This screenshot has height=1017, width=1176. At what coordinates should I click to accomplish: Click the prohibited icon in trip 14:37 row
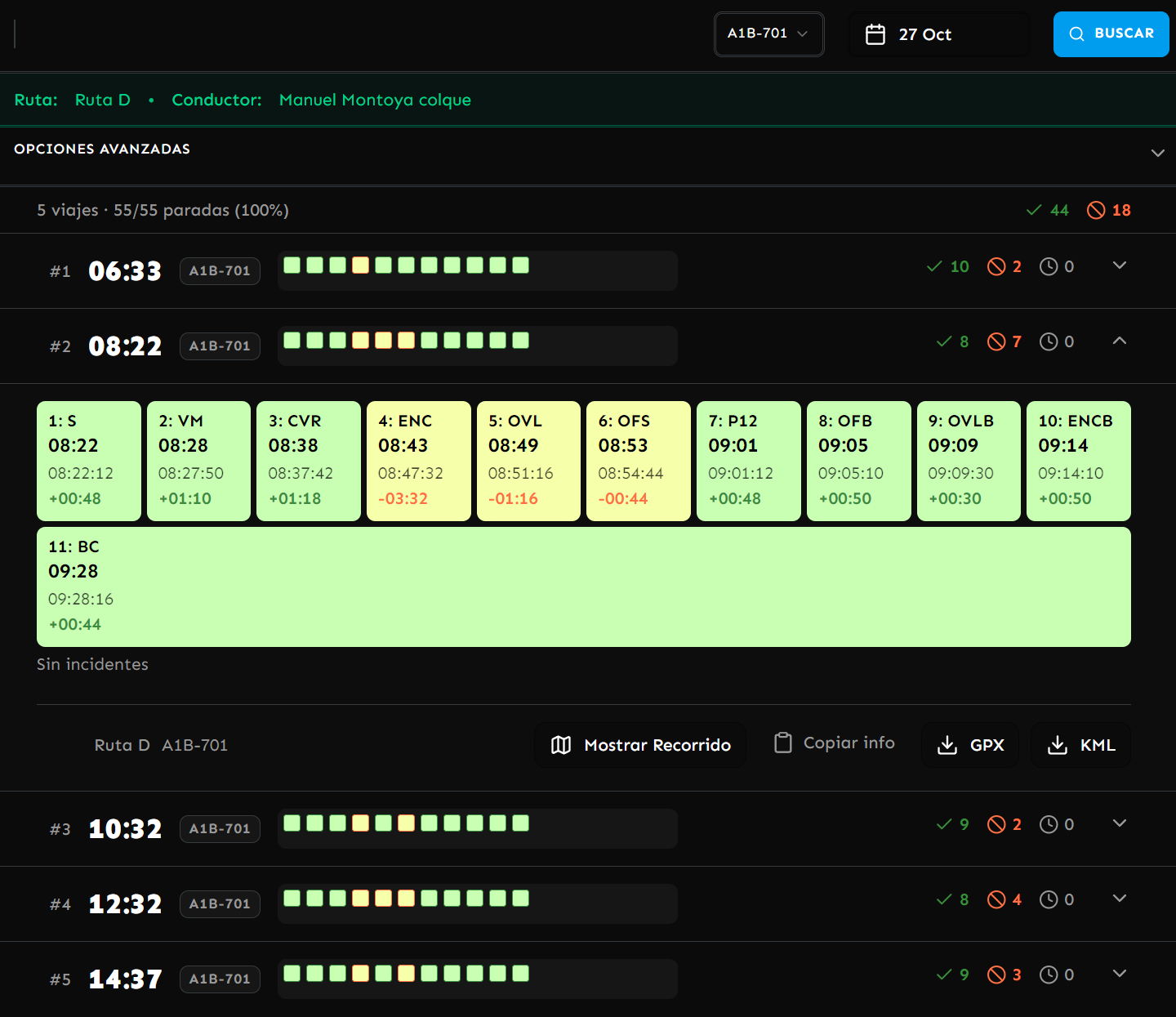pyautogui.click(x=996, y=975)
